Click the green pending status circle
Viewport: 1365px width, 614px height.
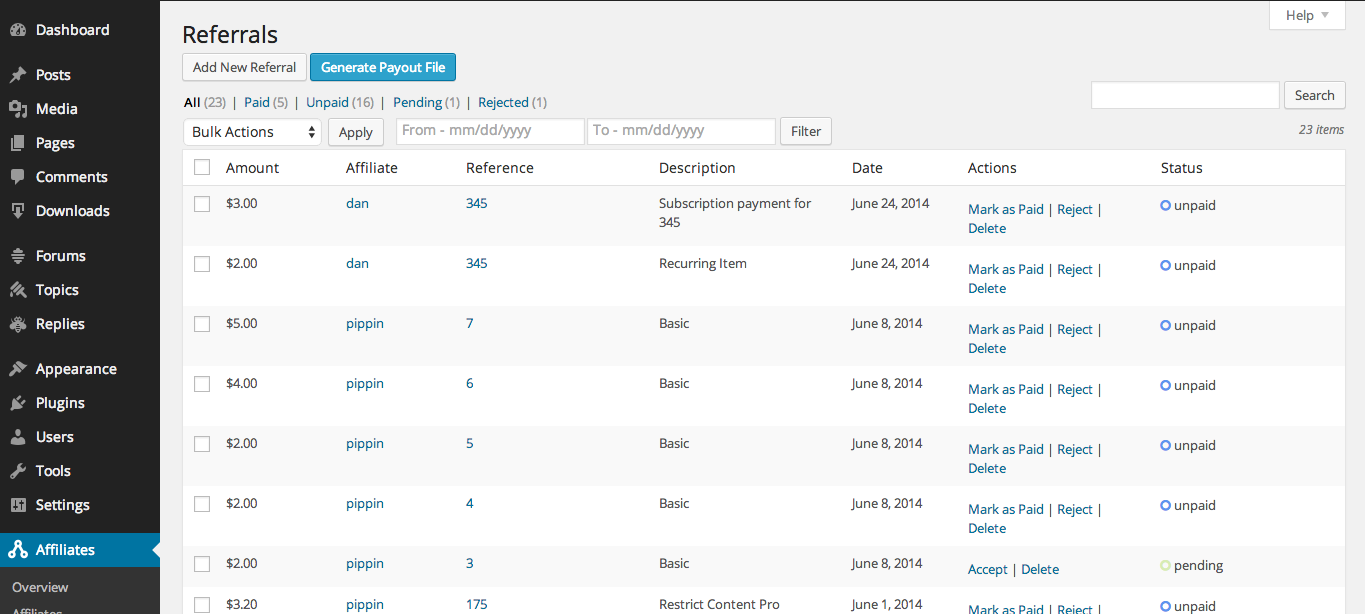tap(1165, 565)
